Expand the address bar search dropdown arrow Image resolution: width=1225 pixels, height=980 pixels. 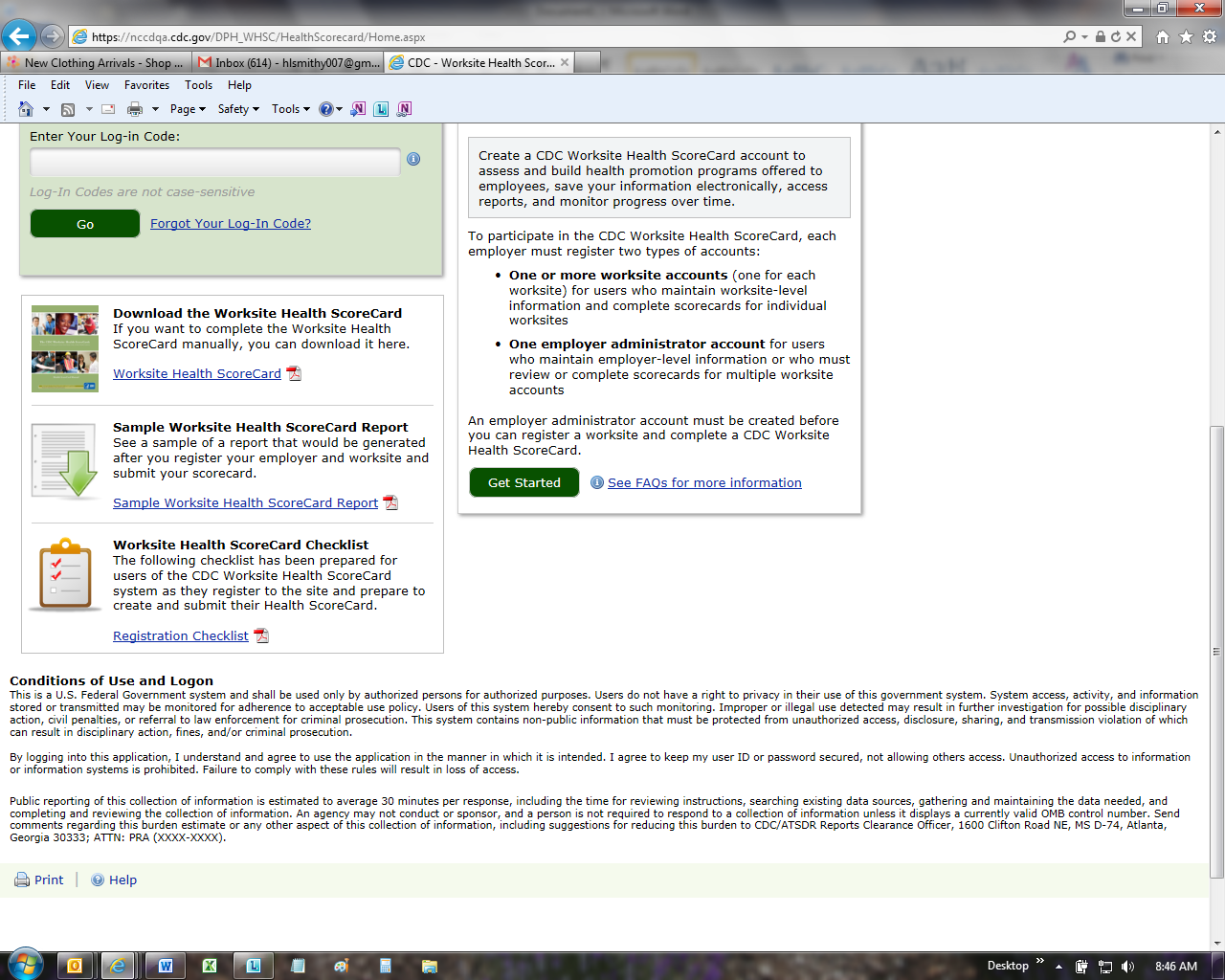[x=1084, y=36]
